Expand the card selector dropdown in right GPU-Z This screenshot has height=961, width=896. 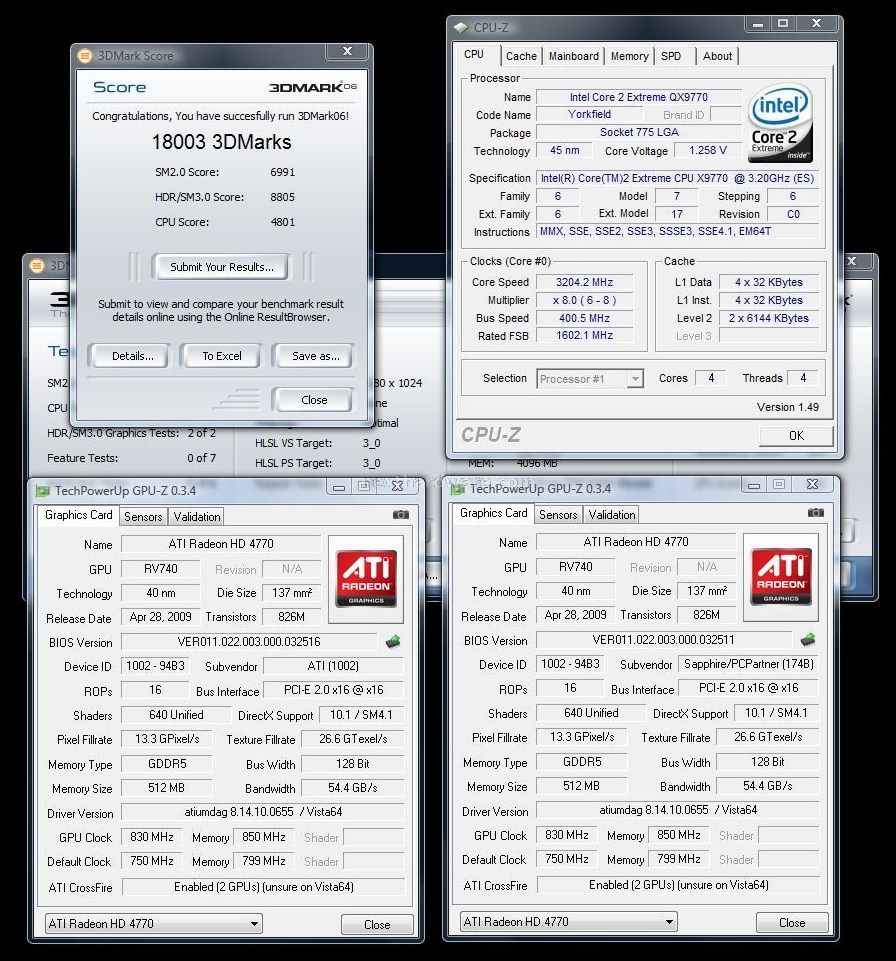tap(569, 922)
